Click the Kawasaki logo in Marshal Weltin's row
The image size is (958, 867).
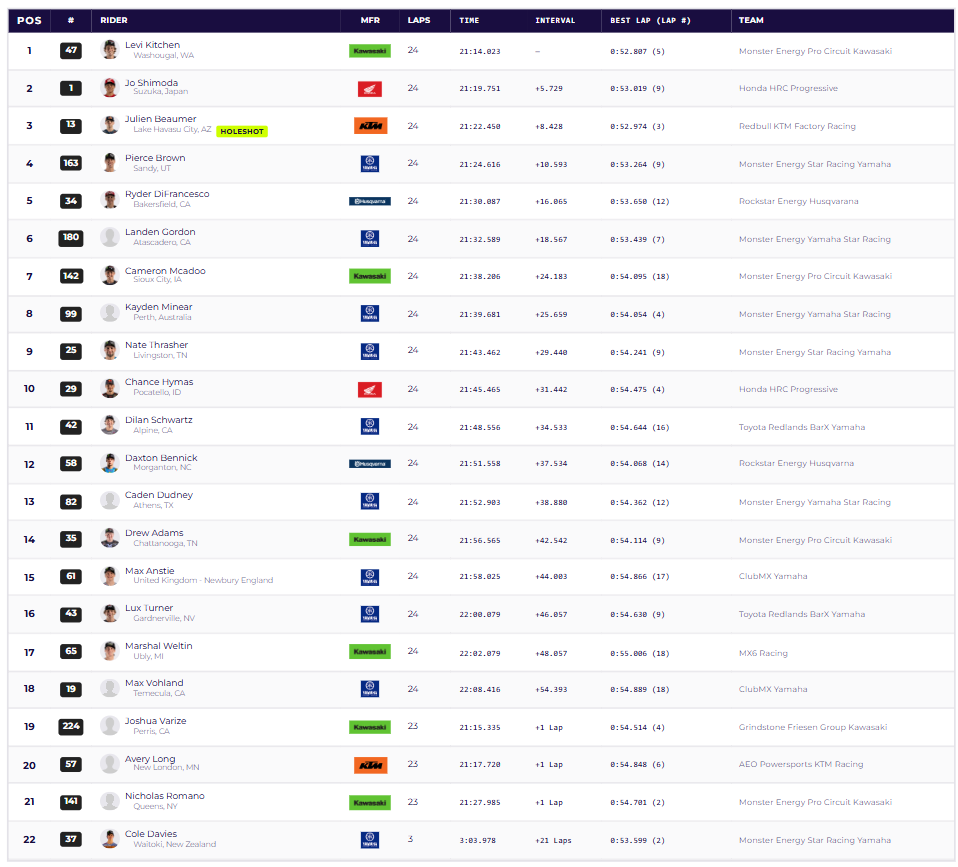coord(370,652)
